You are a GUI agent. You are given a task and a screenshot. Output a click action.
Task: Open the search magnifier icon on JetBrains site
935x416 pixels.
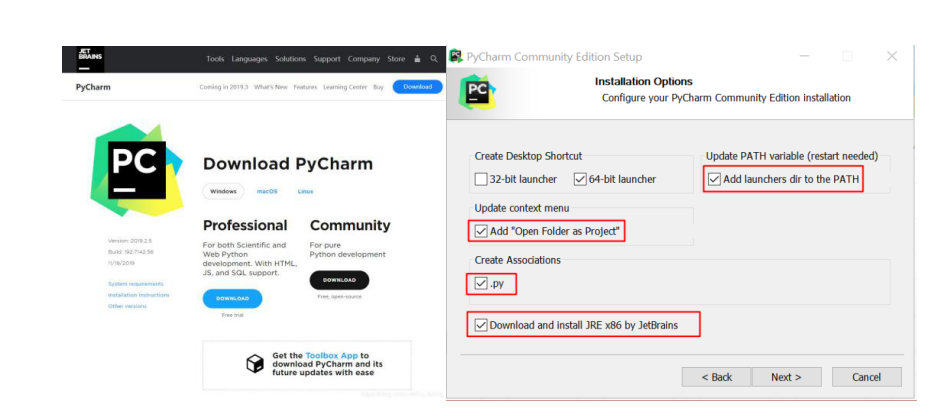pos(434,59)
